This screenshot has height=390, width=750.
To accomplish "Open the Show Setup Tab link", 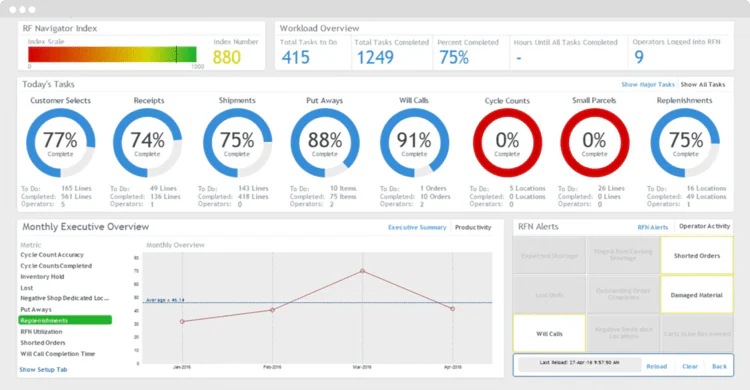I will tap(43, 369).
